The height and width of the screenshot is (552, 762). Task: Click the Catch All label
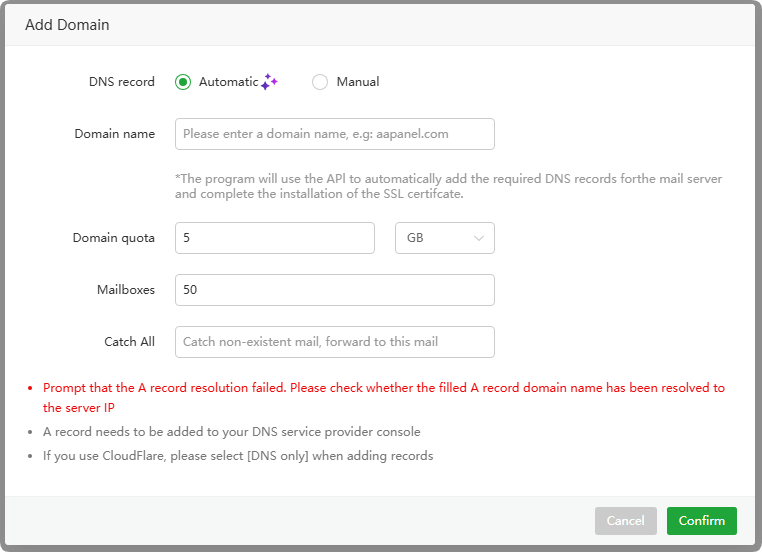(x=129, y=342)
